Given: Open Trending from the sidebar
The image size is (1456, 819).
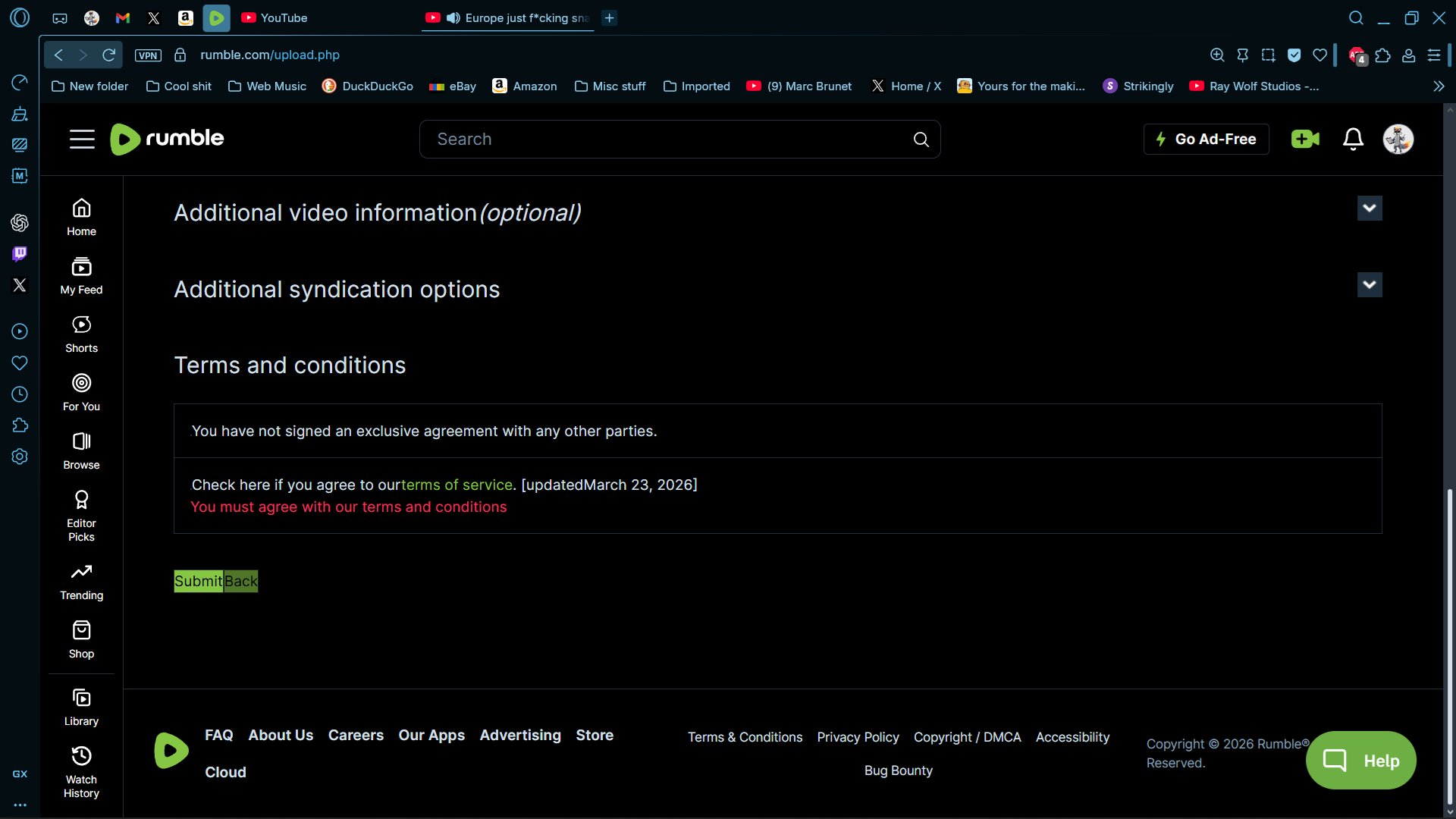Looking at the screenshot, I should pyautogui.click(x=81, y=582).
